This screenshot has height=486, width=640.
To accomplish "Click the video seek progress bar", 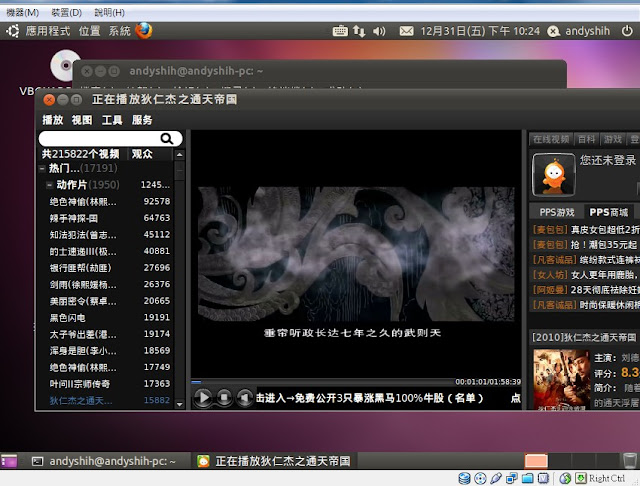I will tap(322, 382).
